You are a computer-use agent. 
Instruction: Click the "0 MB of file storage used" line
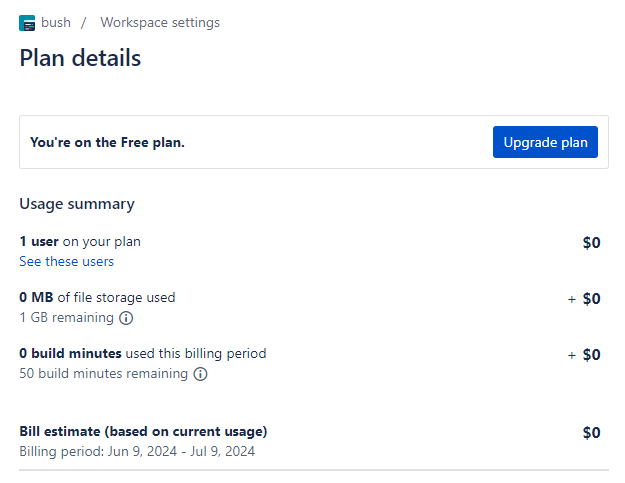(x=97, y=297)
